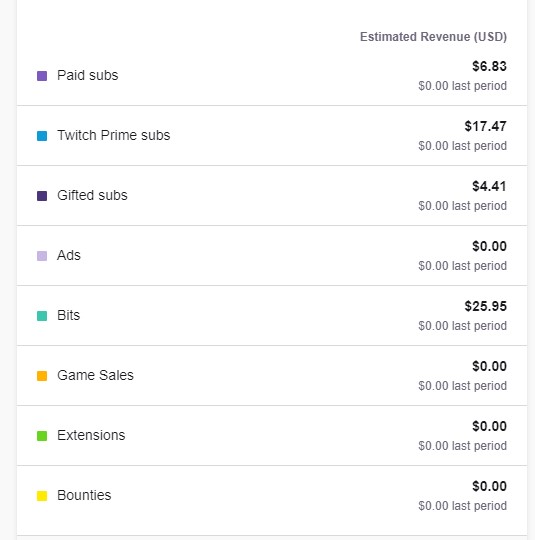Select the Twitch Prime subs label

click(114, 135)
